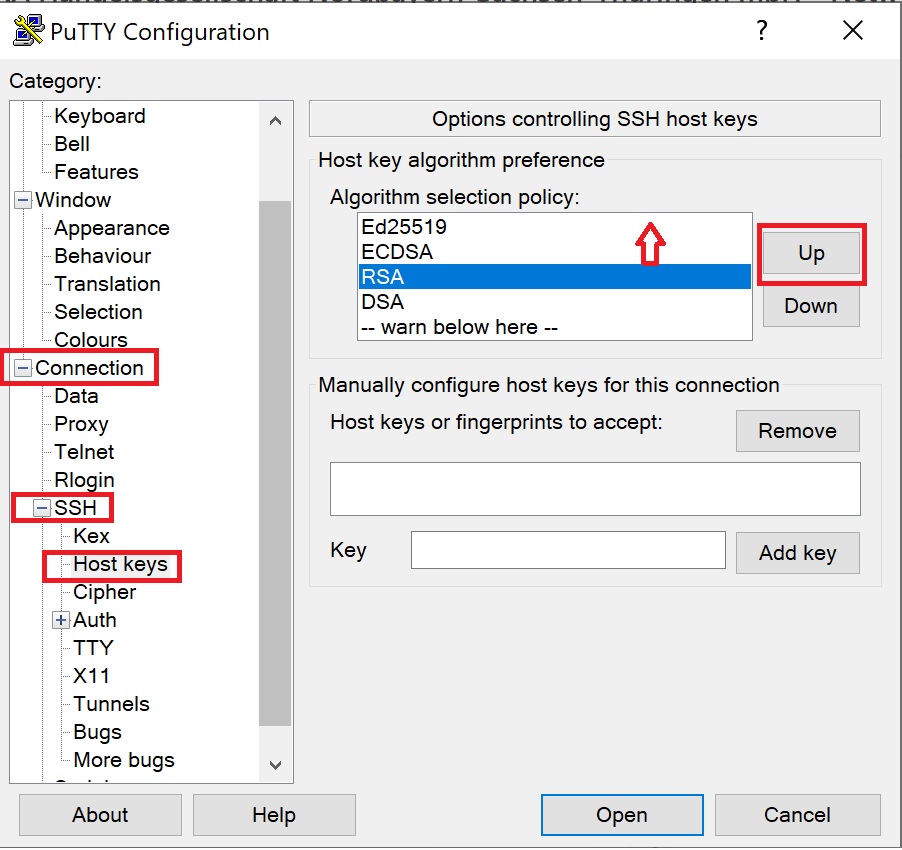Move RSA up with the Up button

(x=811, y=253)
